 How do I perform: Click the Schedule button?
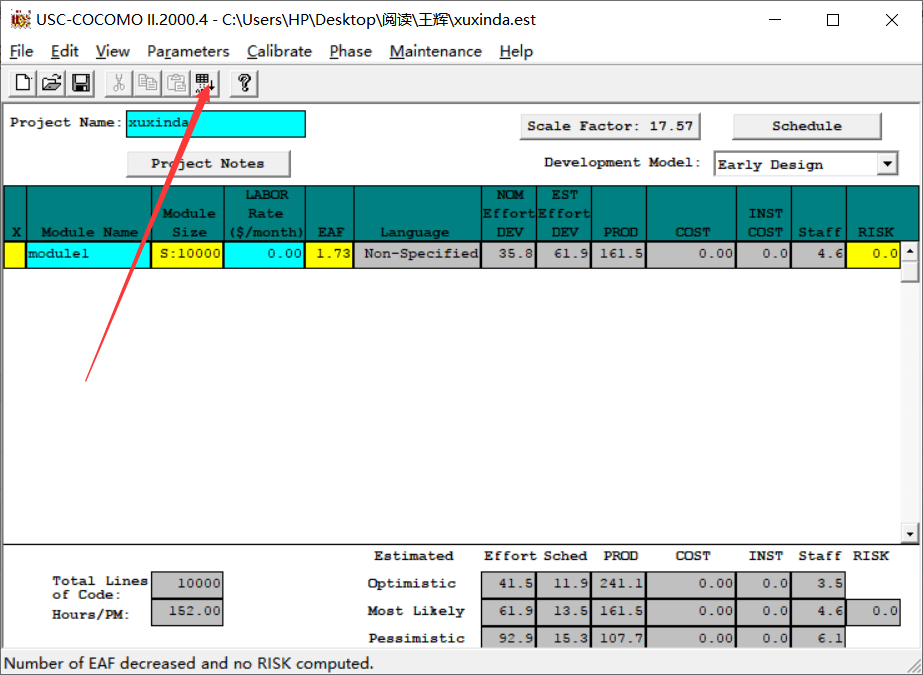click(806, 126)
